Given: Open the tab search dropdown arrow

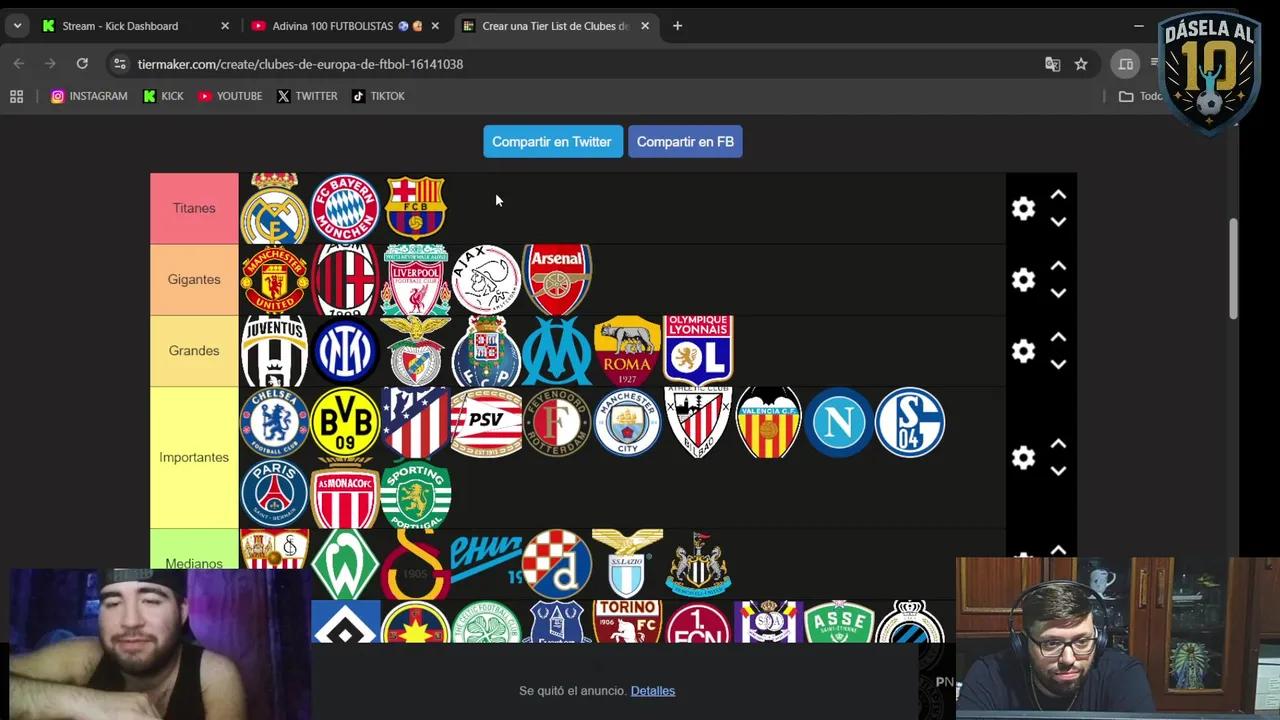Looking at the screenshot, I should point(17,26).
